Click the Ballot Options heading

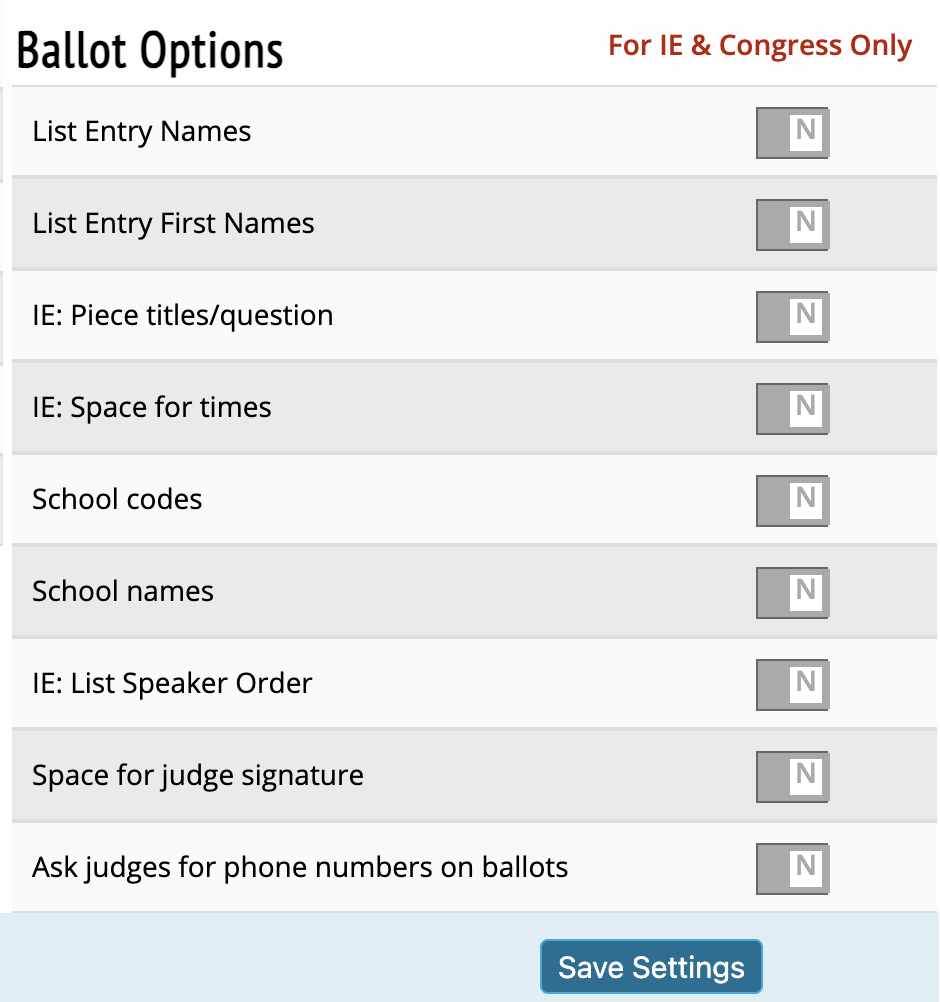click(150, 50)
